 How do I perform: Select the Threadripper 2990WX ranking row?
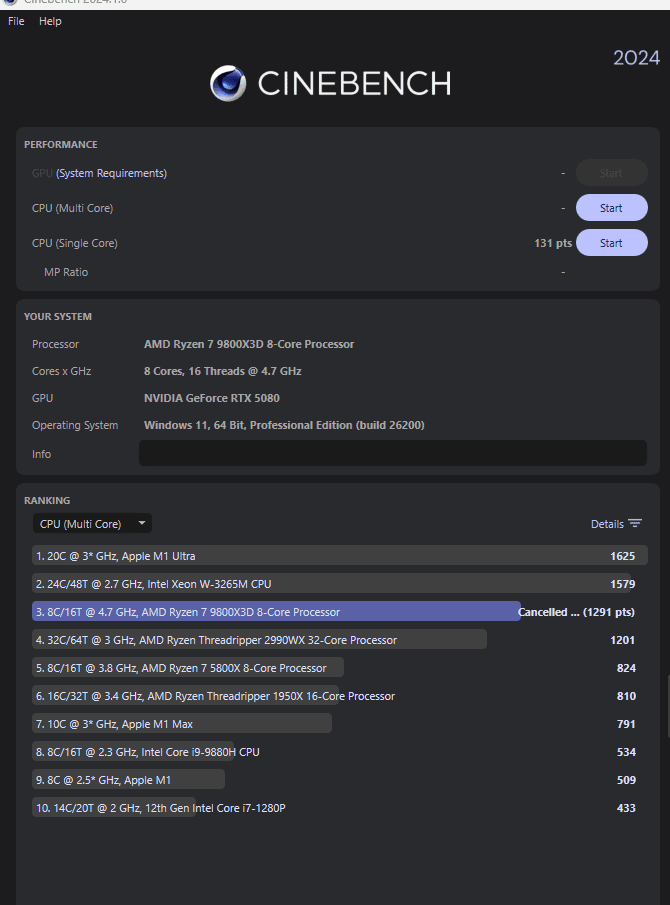tap(339, 640)
